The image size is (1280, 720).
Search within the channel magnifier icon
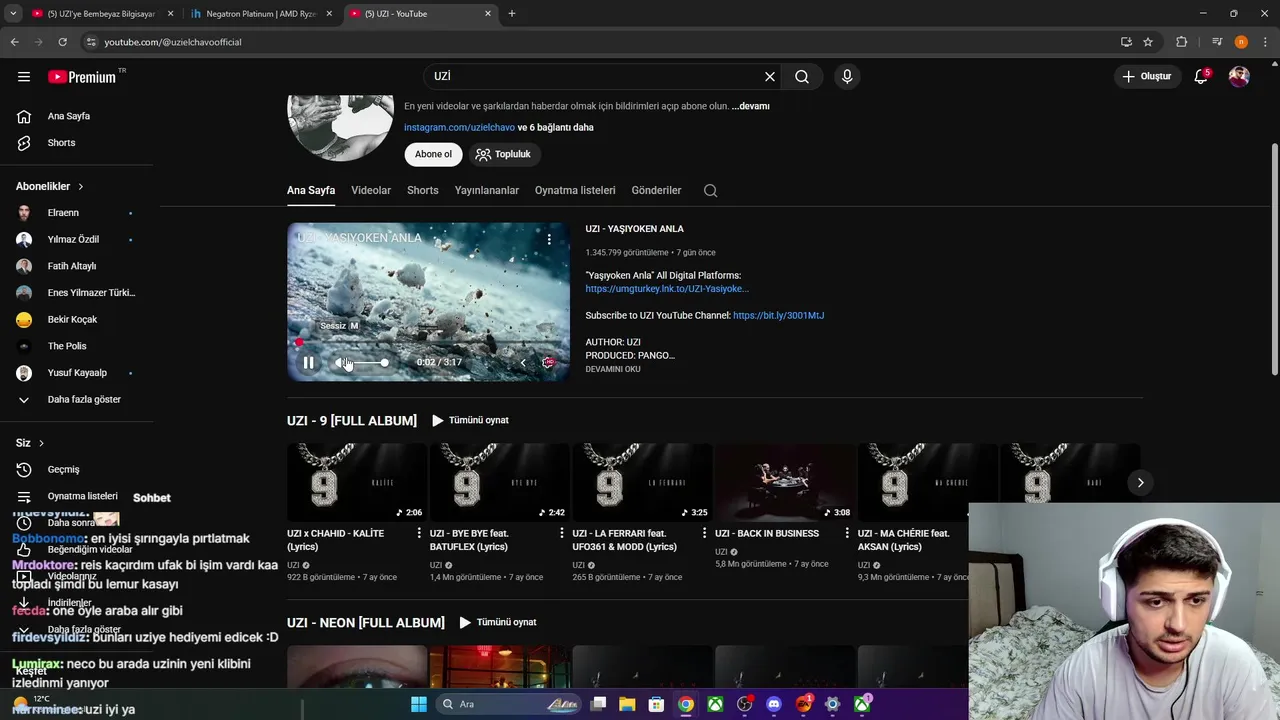pos(710,190)
